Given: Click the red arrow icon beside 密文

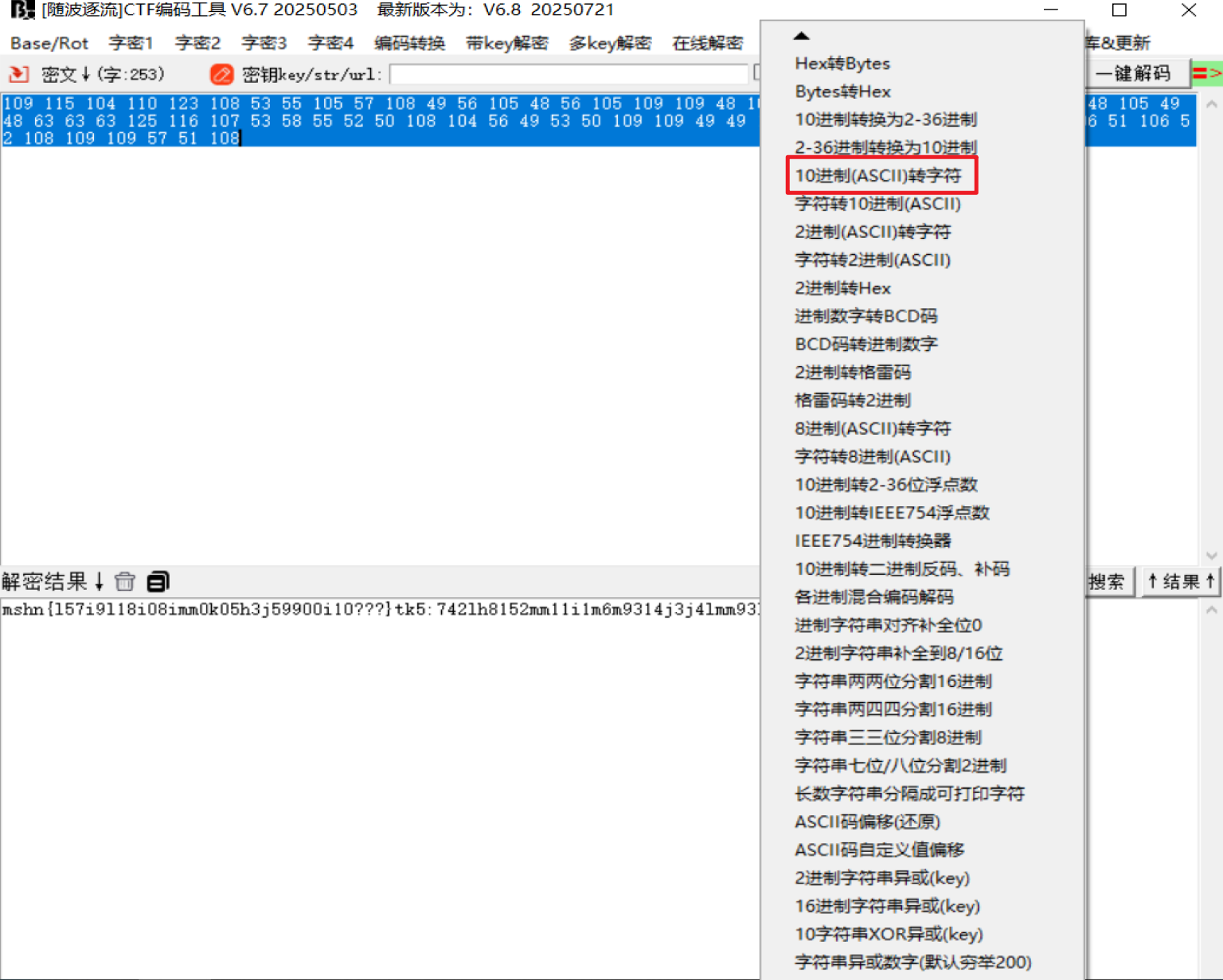Looking at the screenshot, I should [x=19, y=75].
